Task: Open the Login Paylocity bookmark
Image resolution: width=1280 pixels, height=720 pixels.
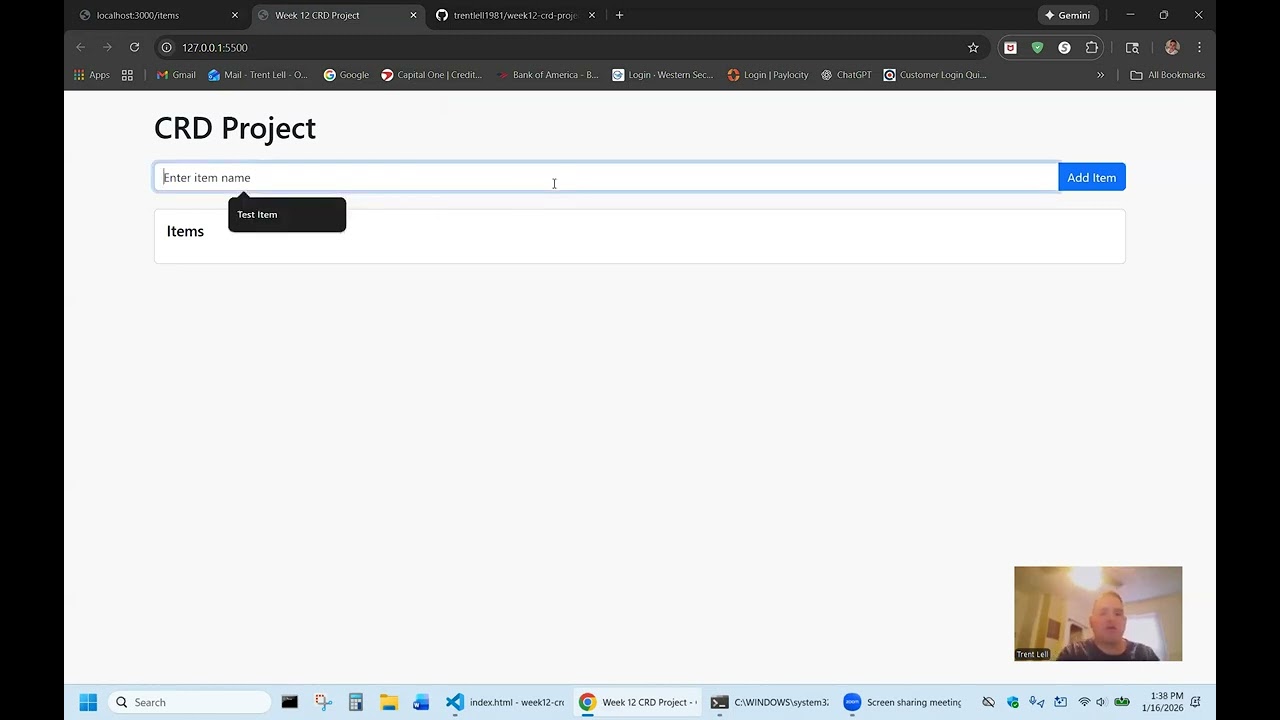Action: click(768, 75)
